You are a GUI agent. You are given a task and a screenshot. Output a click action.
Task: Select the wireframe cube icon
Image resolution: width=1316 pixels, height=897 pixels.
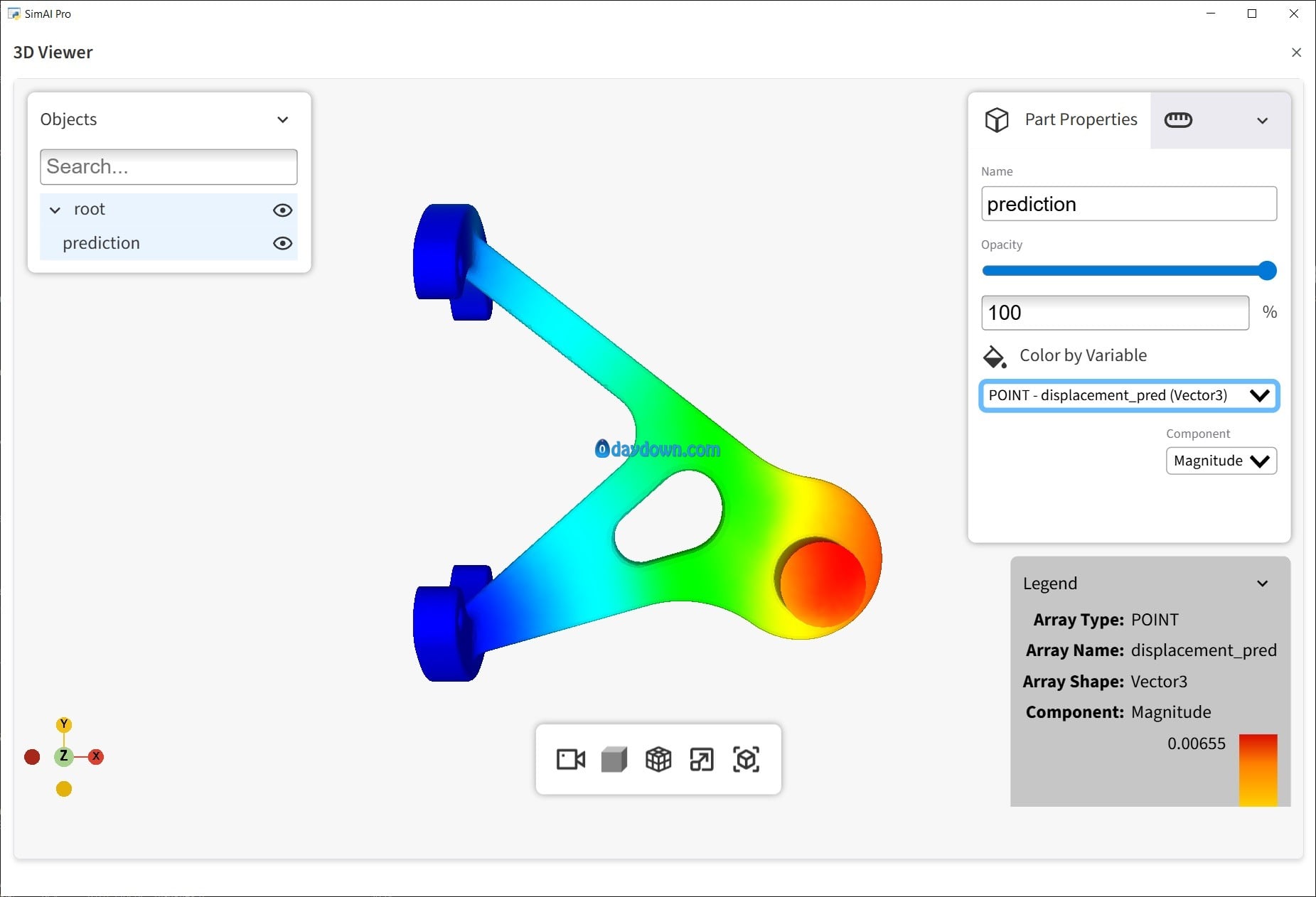click(658, 759)
